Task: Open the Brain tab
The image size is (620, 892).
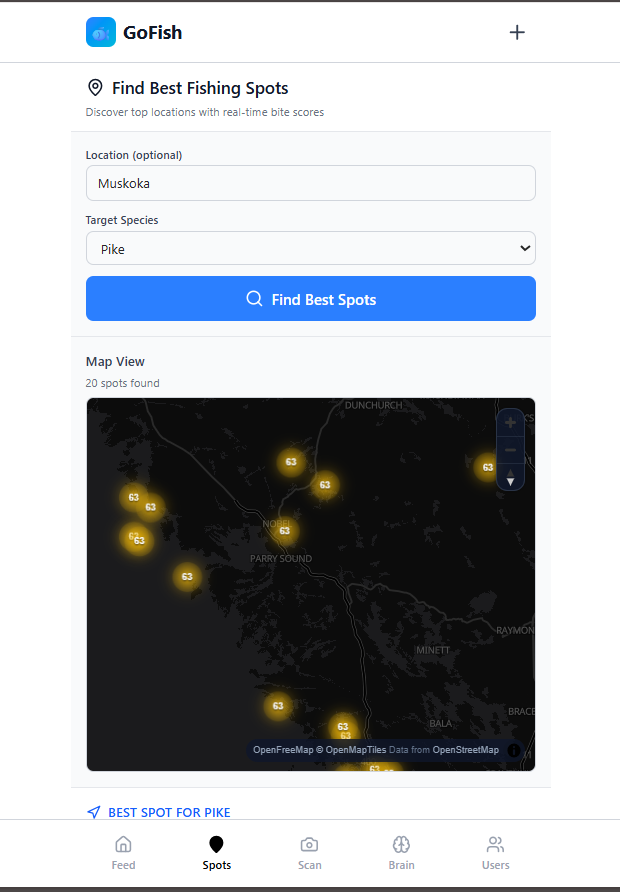Action: point(401,853)
